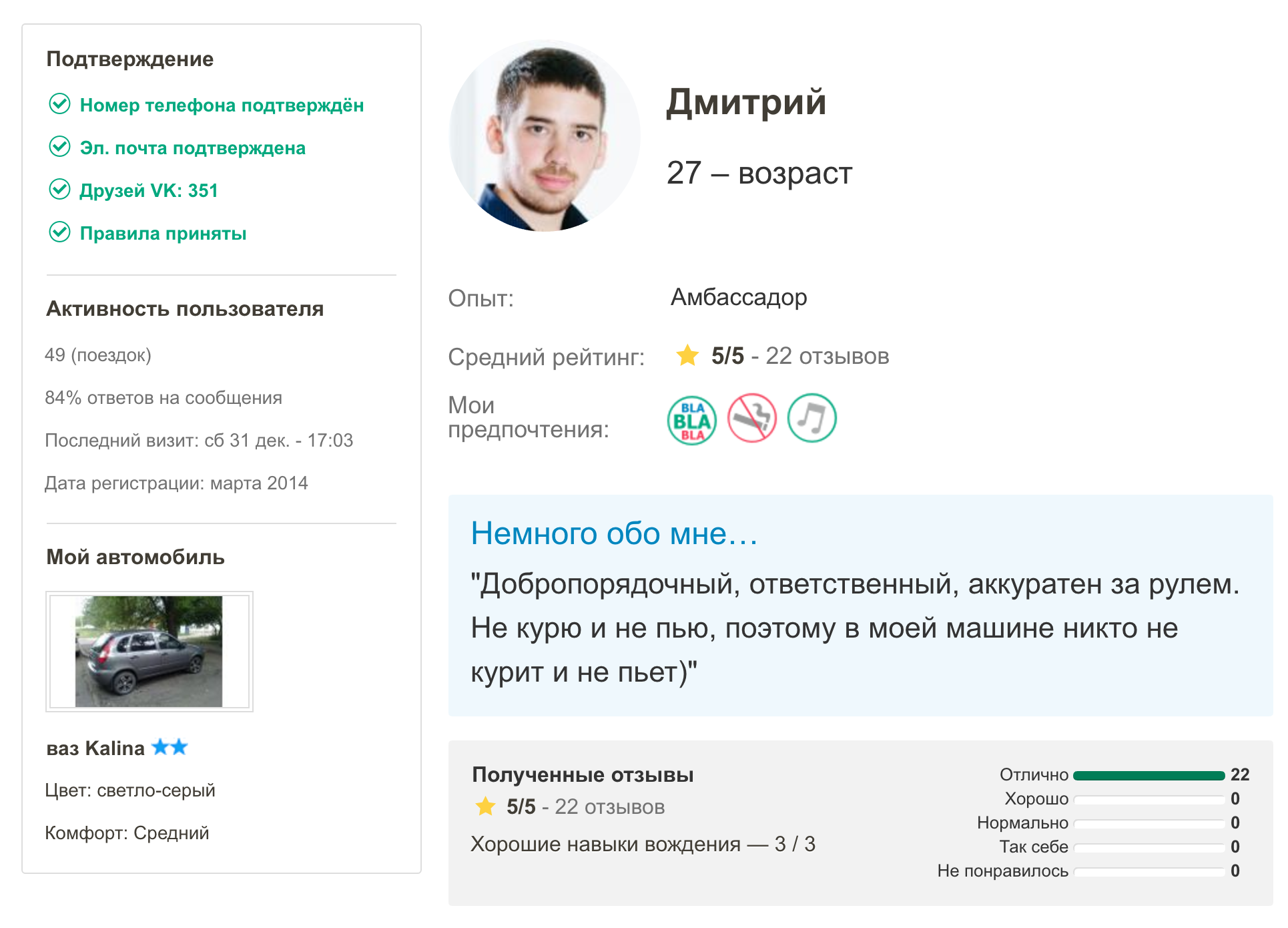Click 'Номер телефона подтверждён' text
This screenshot has width=1288, height=928.
pos(222,105)
